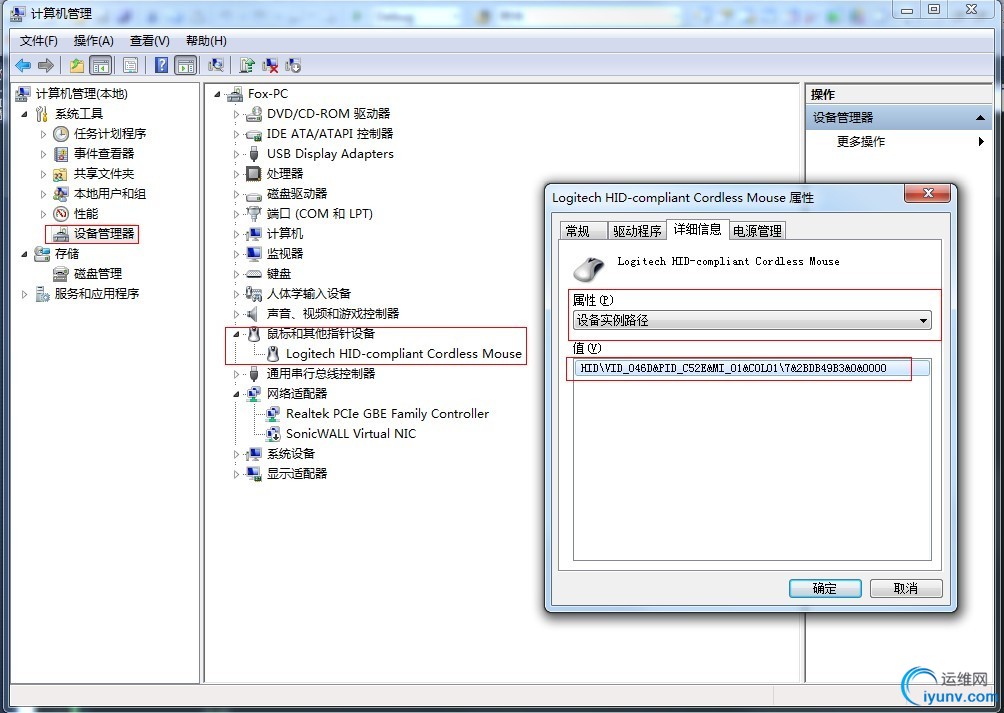1004x713 pixels.
Task: Collapse the 网络适配器 category
Action: (x=236, y=394)
